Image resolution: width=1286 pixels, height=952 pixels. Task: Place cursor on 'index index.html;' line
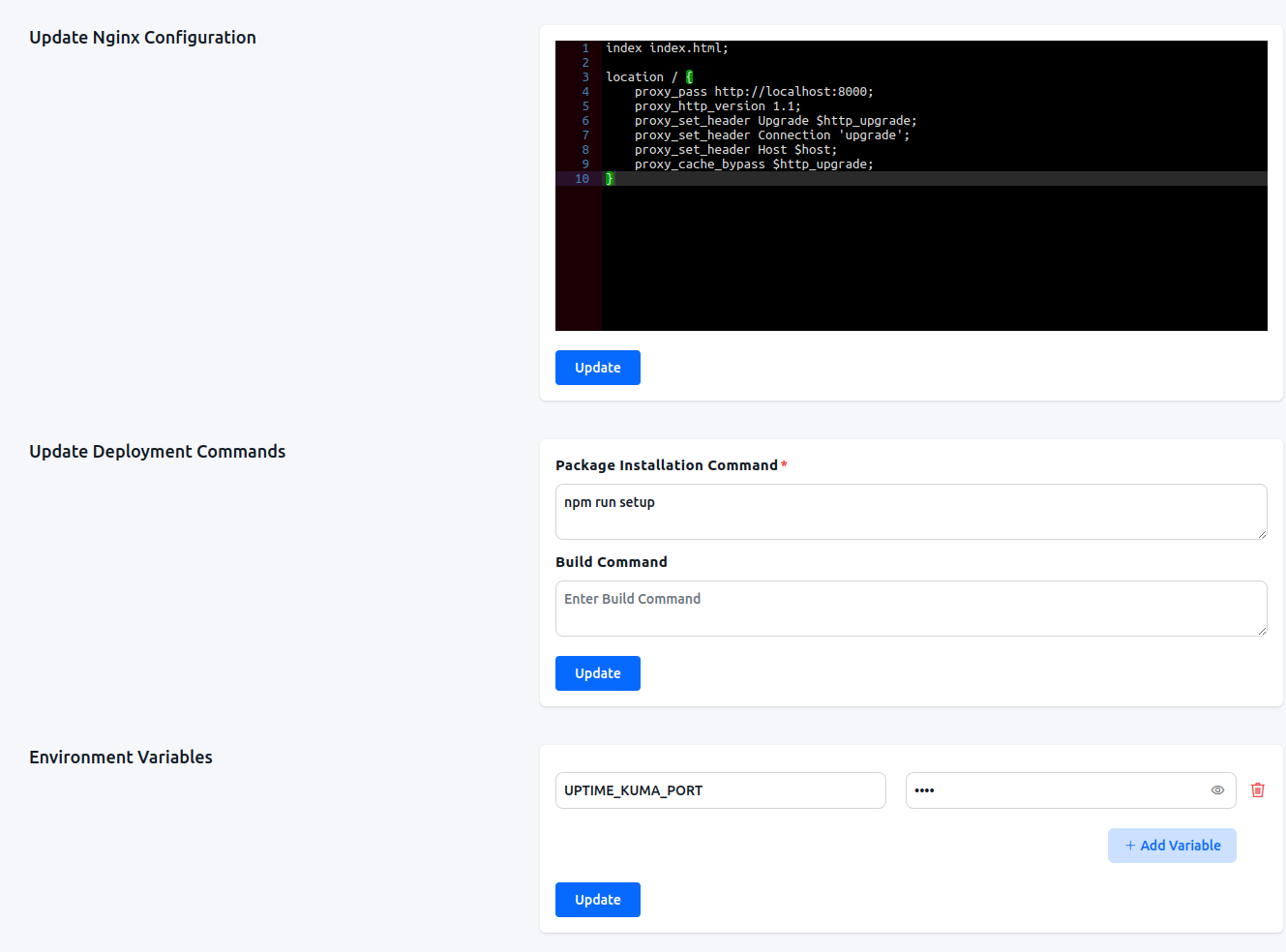click(667, 48)
